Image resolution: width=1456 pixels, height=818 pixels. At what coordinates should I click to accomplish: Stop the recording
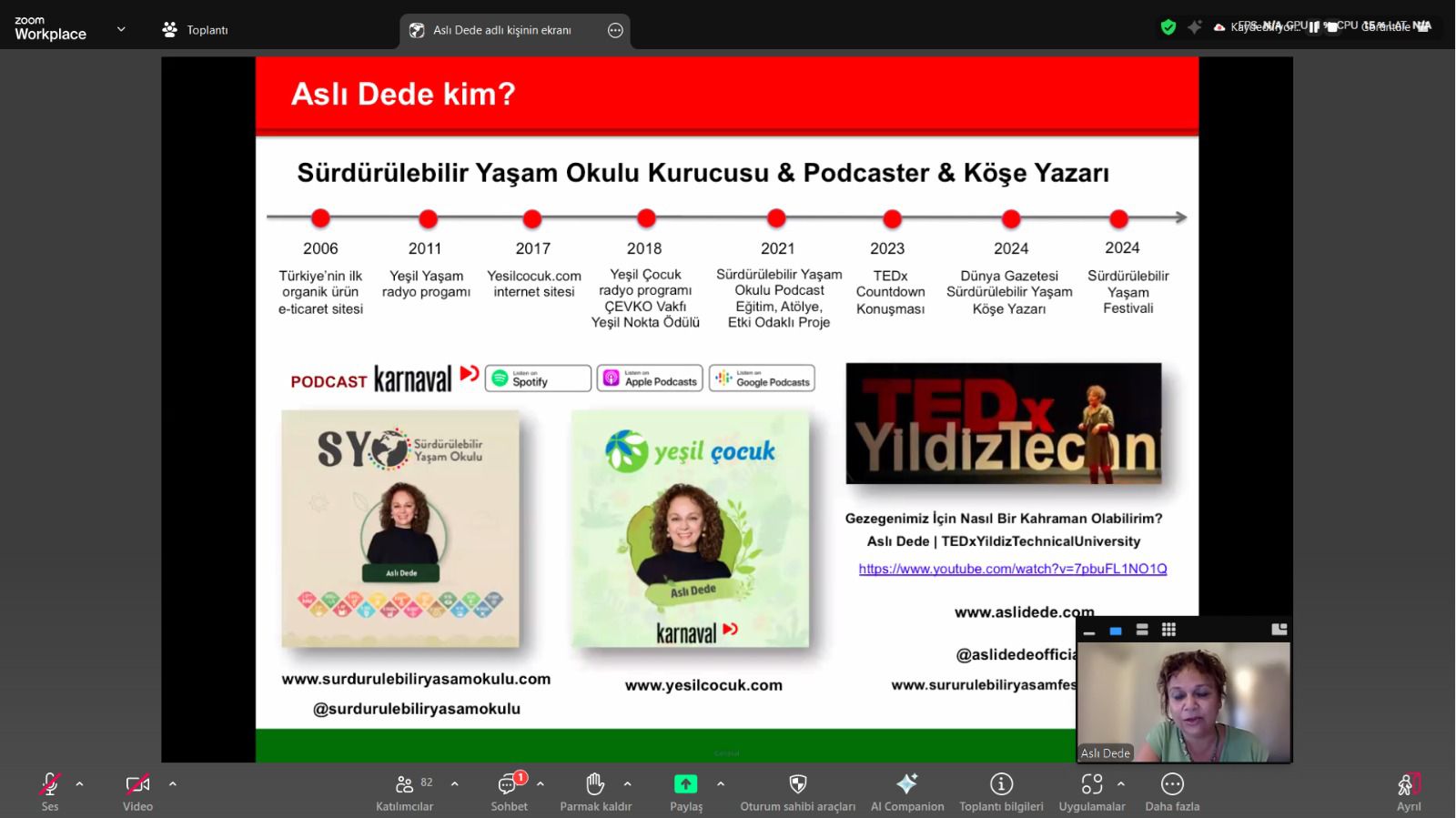pos(1332,27)
